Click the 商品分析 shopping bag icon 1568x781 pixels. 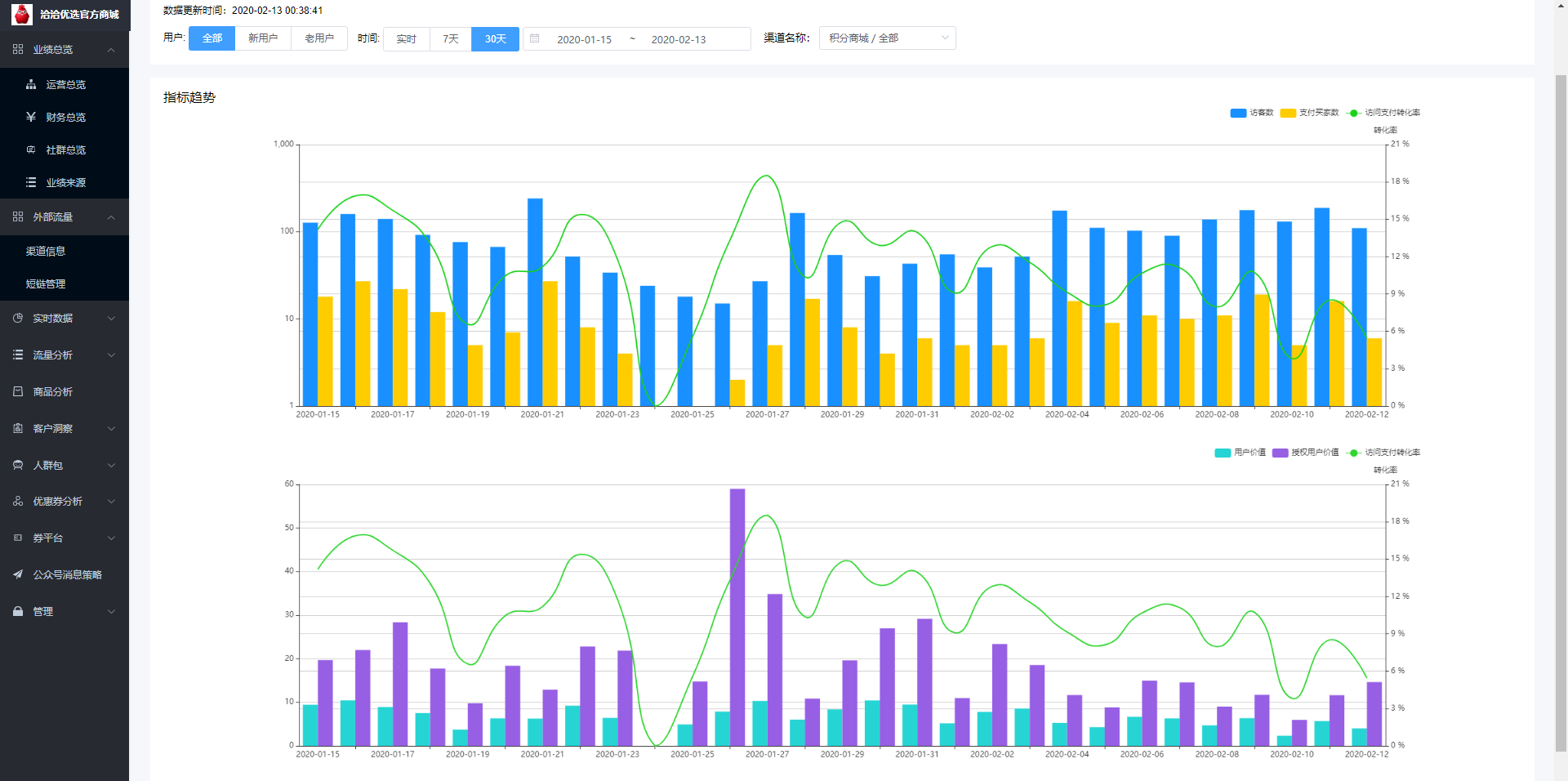tap(18, 391)
